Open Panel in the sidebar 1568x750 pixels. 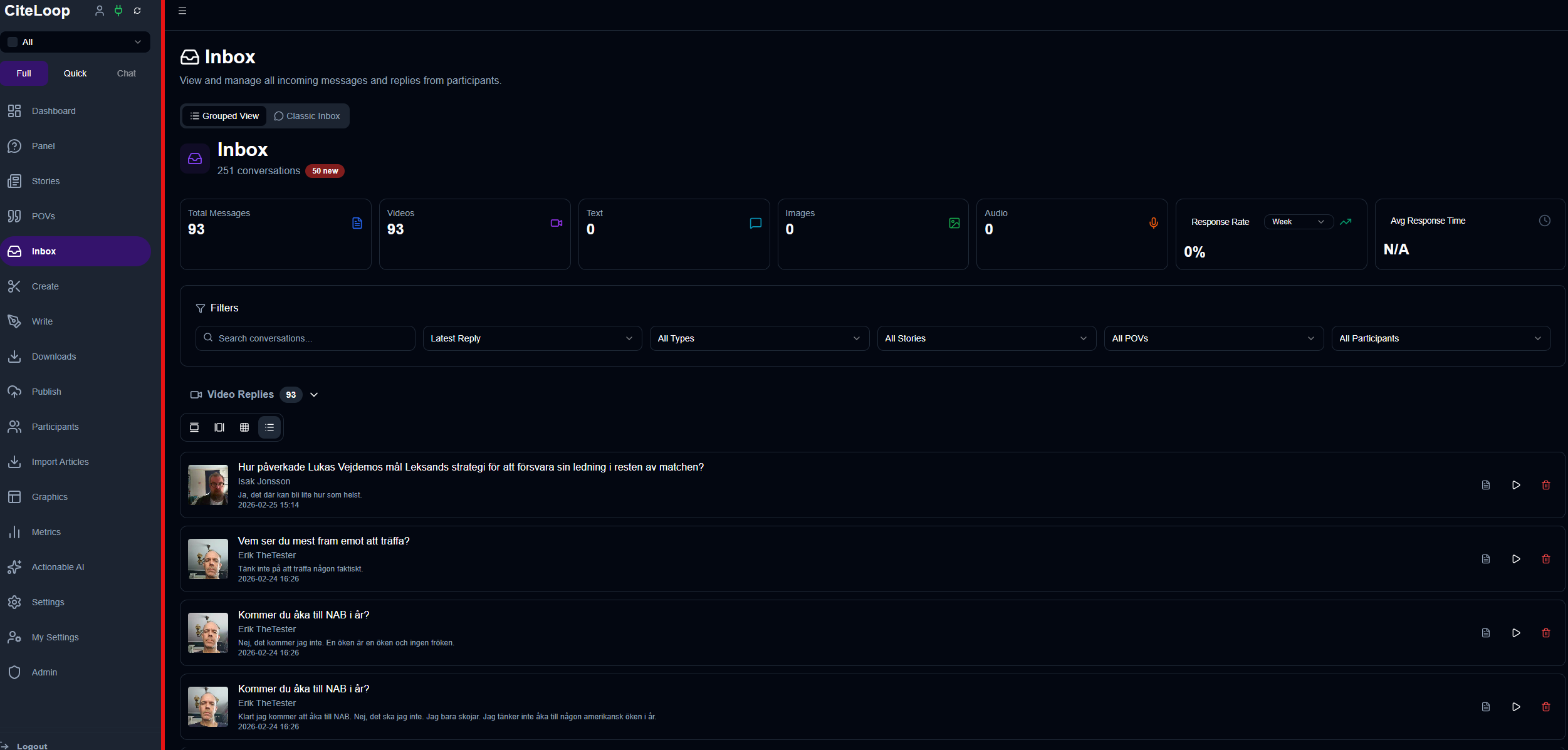click(x=75, y=146)
